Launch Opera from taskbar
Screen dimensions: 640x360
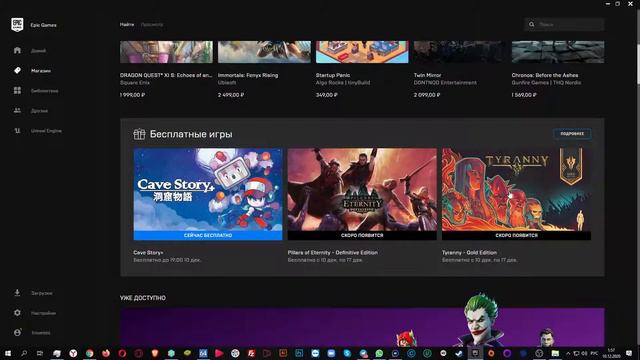pyautogui.click(x=122, y=353)
